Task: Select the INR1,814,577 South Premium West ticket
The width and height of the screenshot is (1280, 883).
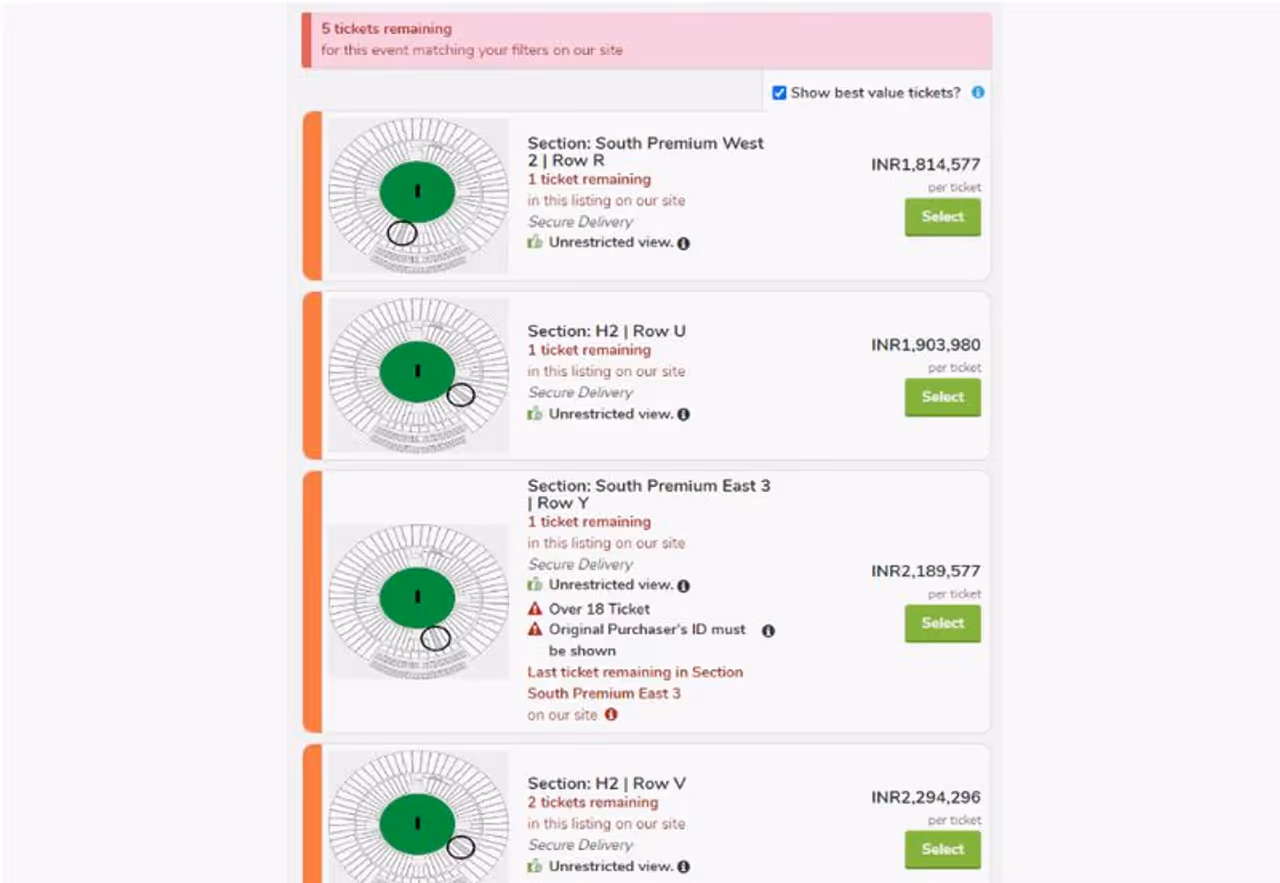Action: pos(942,217)
